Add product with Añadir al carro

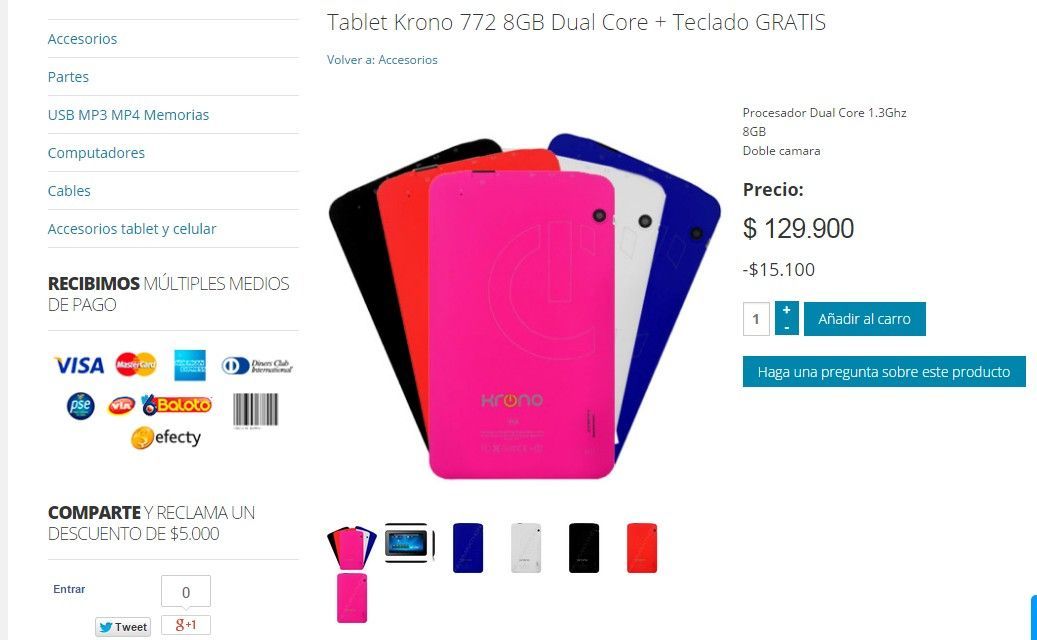[x=864, y=319]
